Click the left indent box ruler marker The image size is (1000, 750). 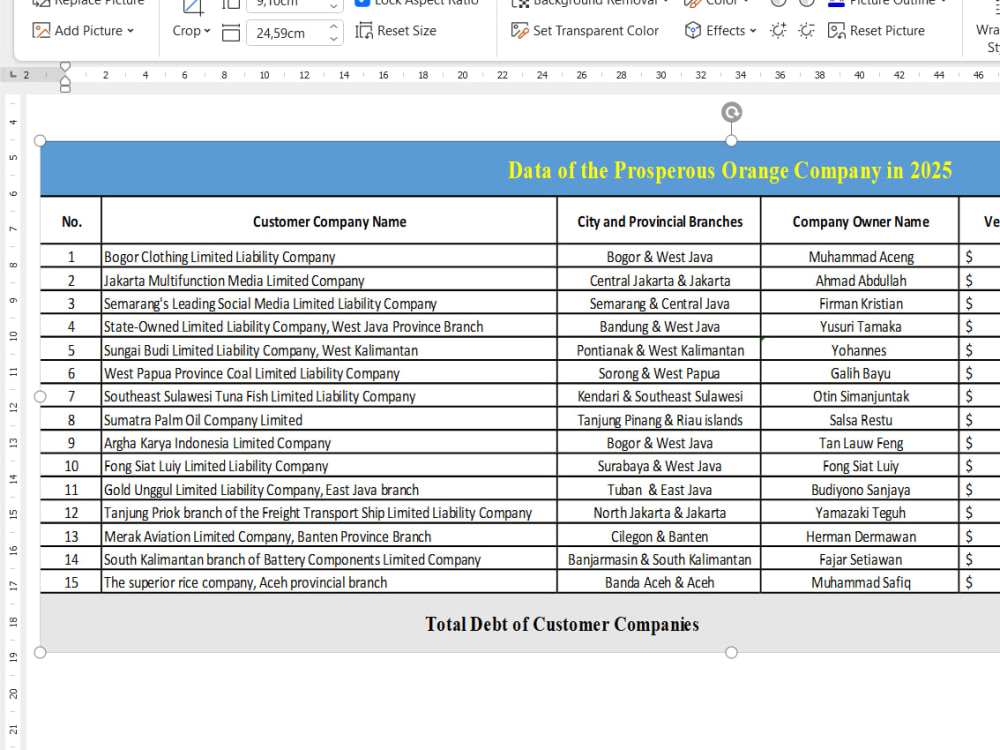pos(65,89)
